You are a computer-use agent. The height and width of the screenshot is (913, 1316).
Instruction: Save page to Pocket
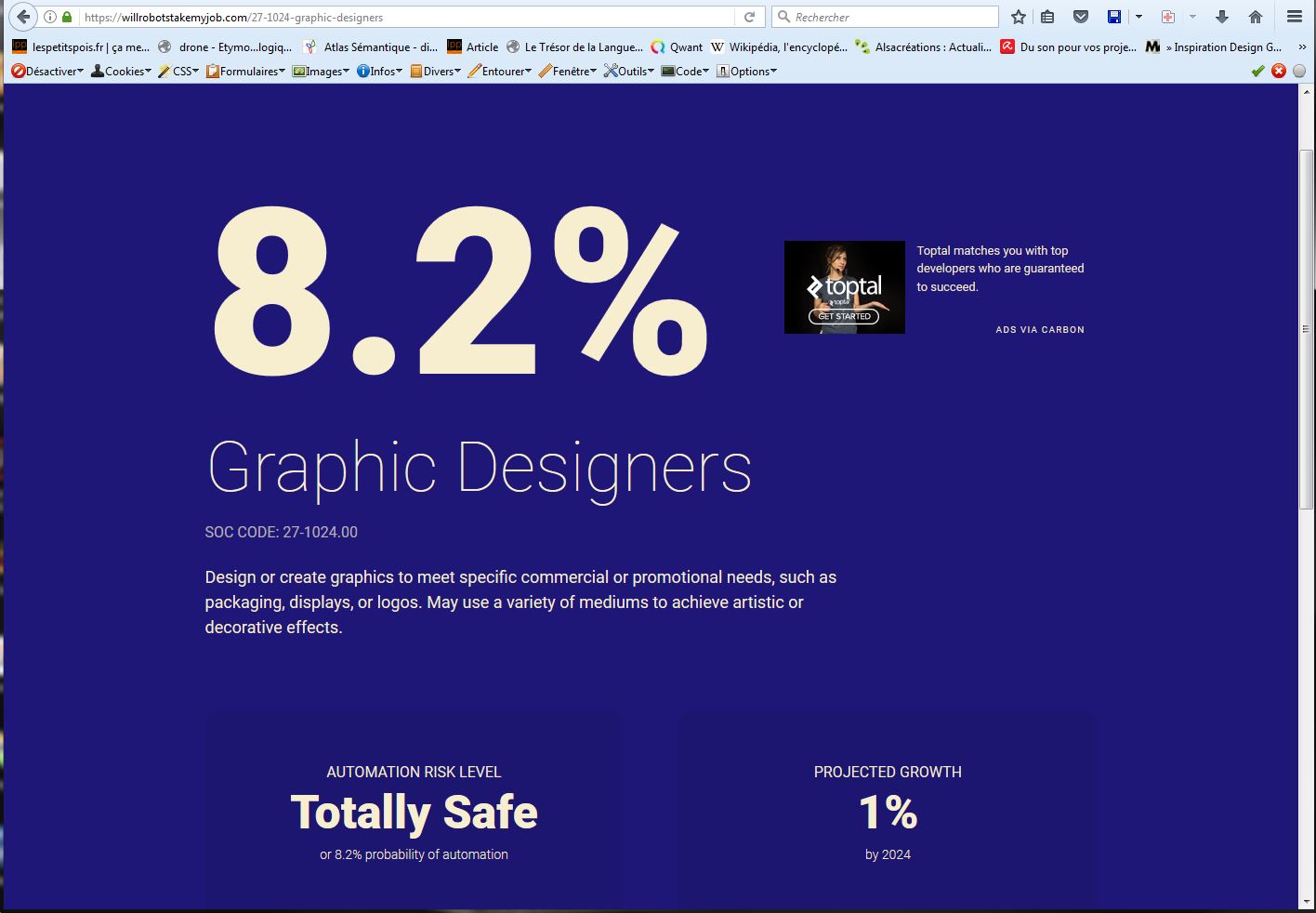pos(1081,17)
